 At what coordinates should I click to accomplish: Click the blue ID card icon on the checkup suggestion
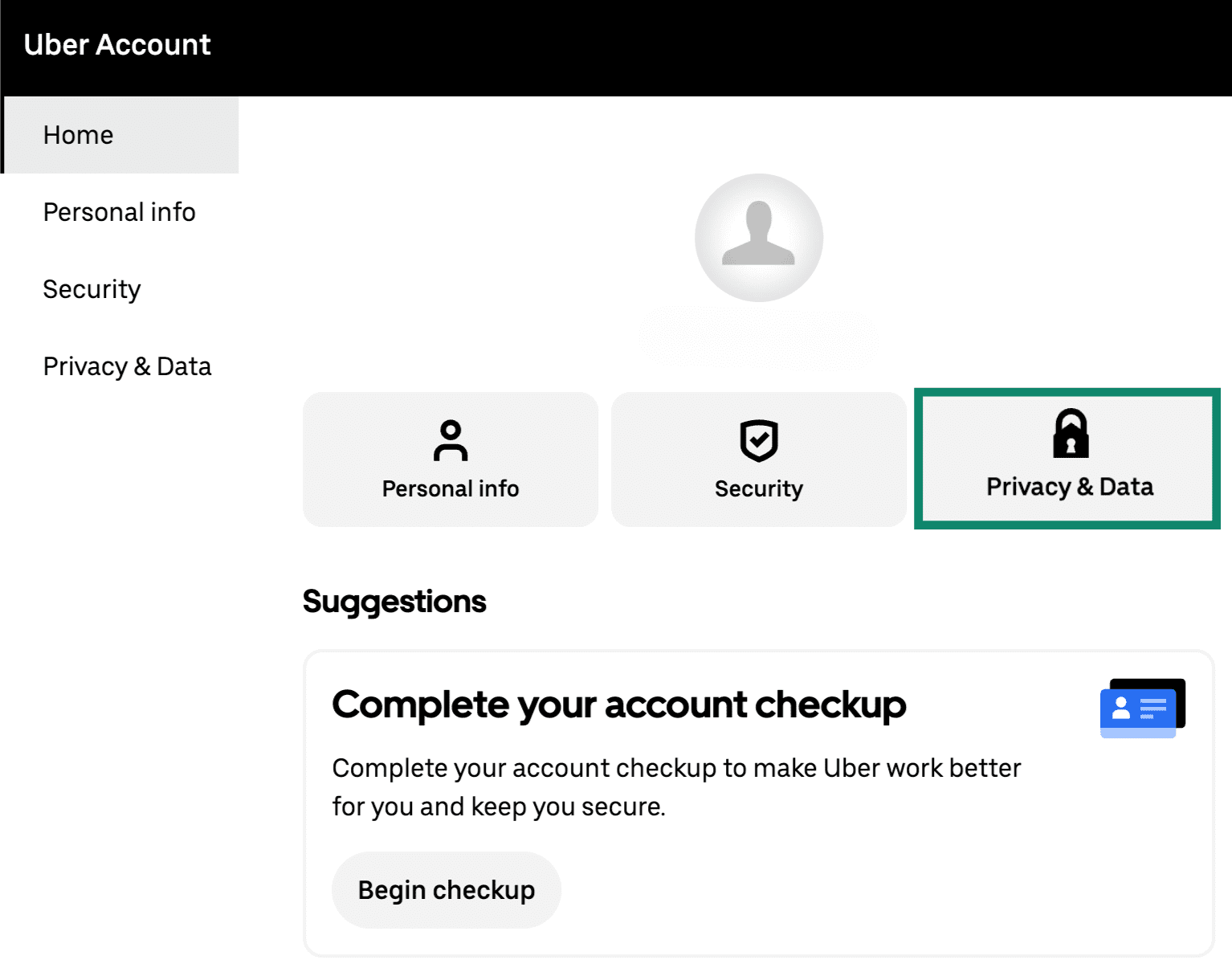[x=1140, y=708]
